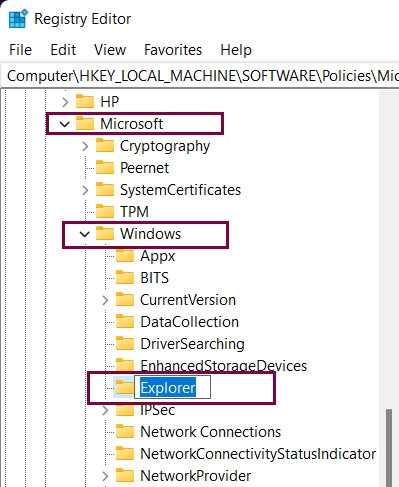Select the BITS key label
Image resolution: width=399 pixels, height=487 pixels.
tap(154, 278)
